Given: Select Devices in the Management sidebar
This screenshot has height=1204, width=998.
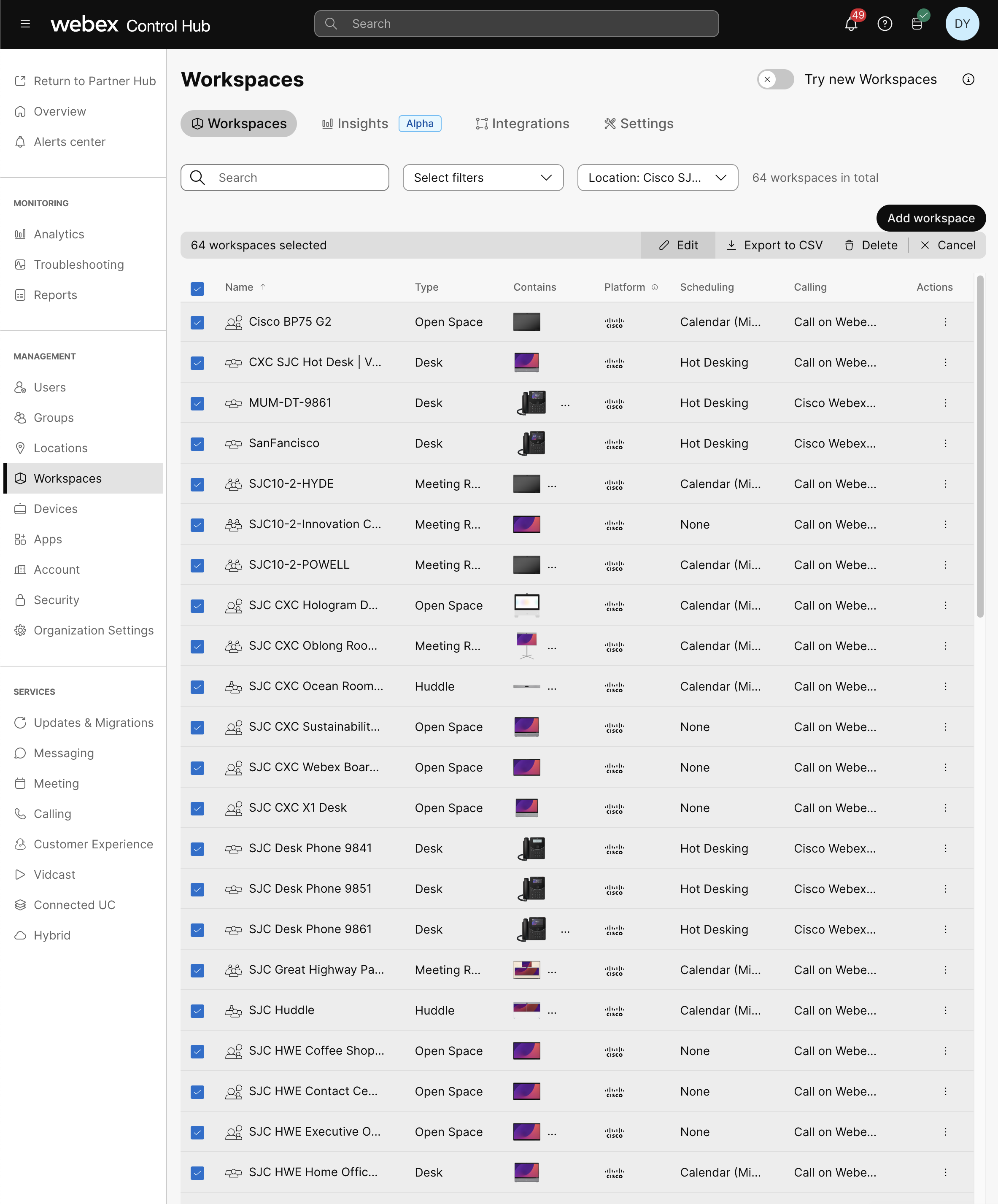Looking at the screenshot, I should pyautogui.click(x=55, y=508).
